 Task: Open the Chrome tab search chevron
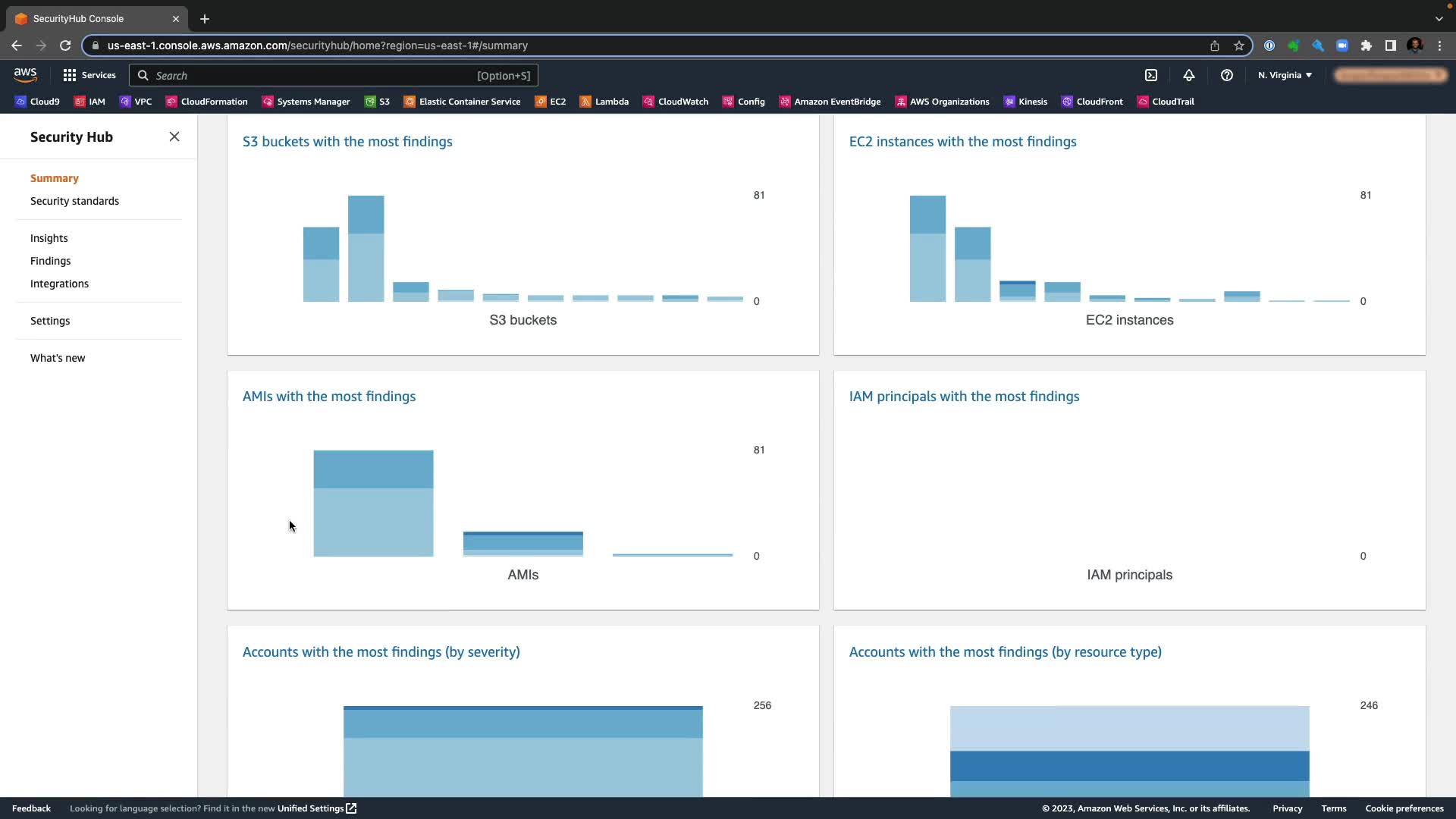pos(1439,18)
